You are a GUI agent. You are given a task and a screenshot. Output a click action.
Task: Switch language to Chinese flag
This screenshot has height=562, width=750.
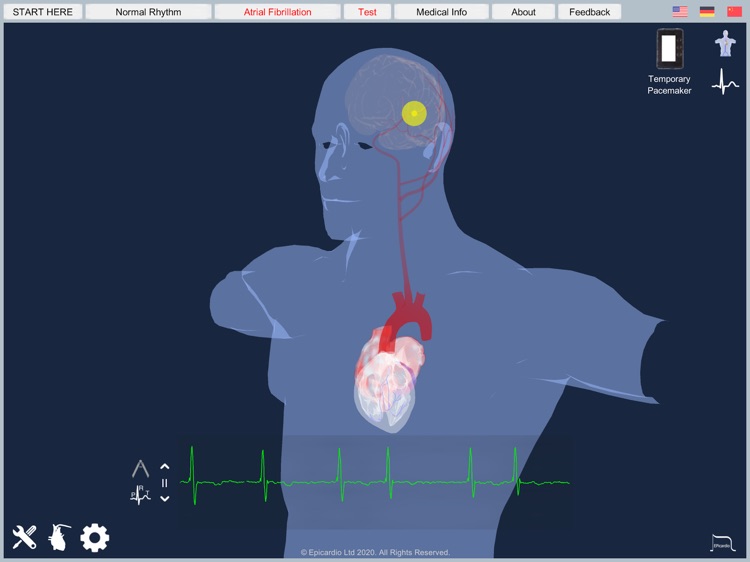point(734,11)
